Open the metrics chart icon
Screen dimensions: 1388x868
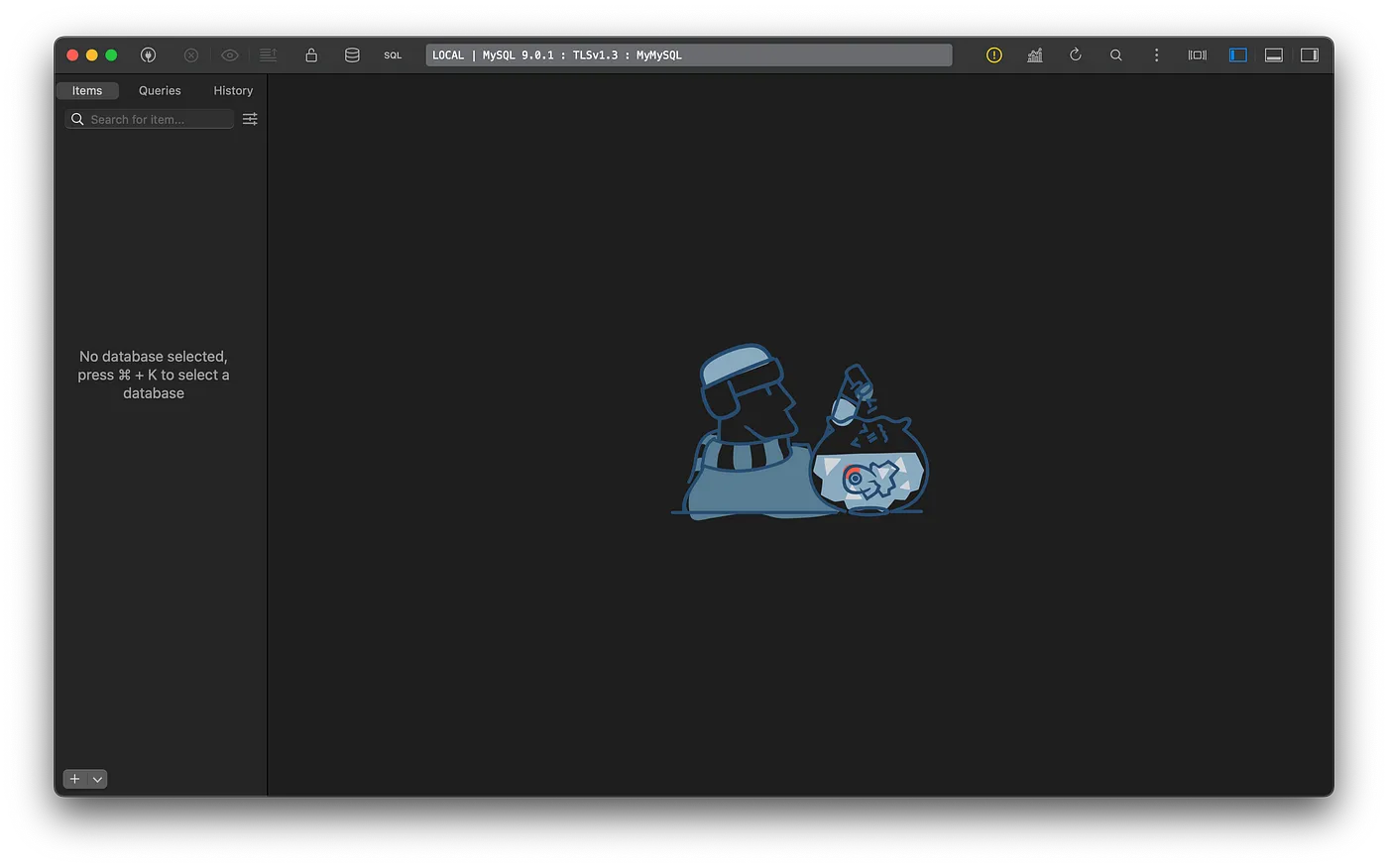(x=1035, y=55)
